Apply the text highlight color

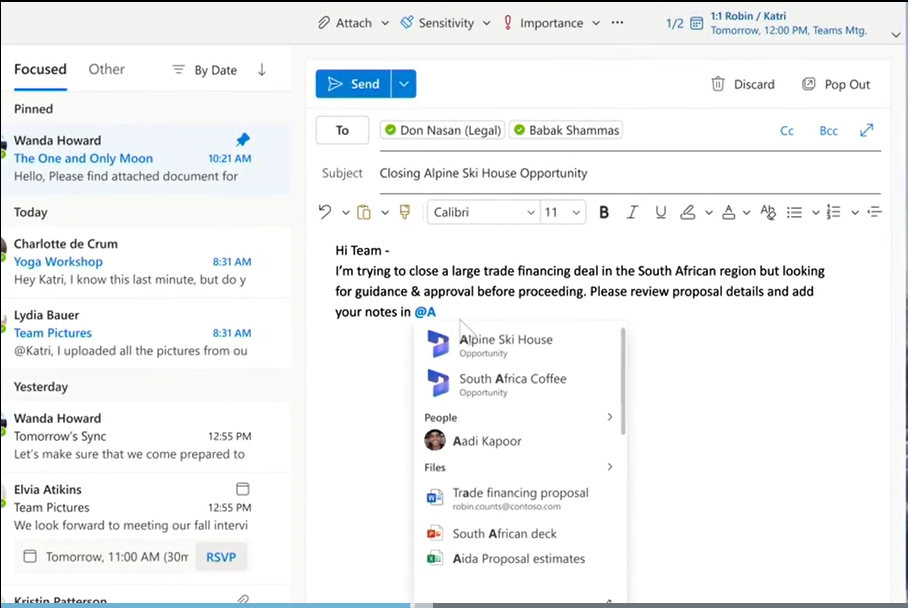687,213
